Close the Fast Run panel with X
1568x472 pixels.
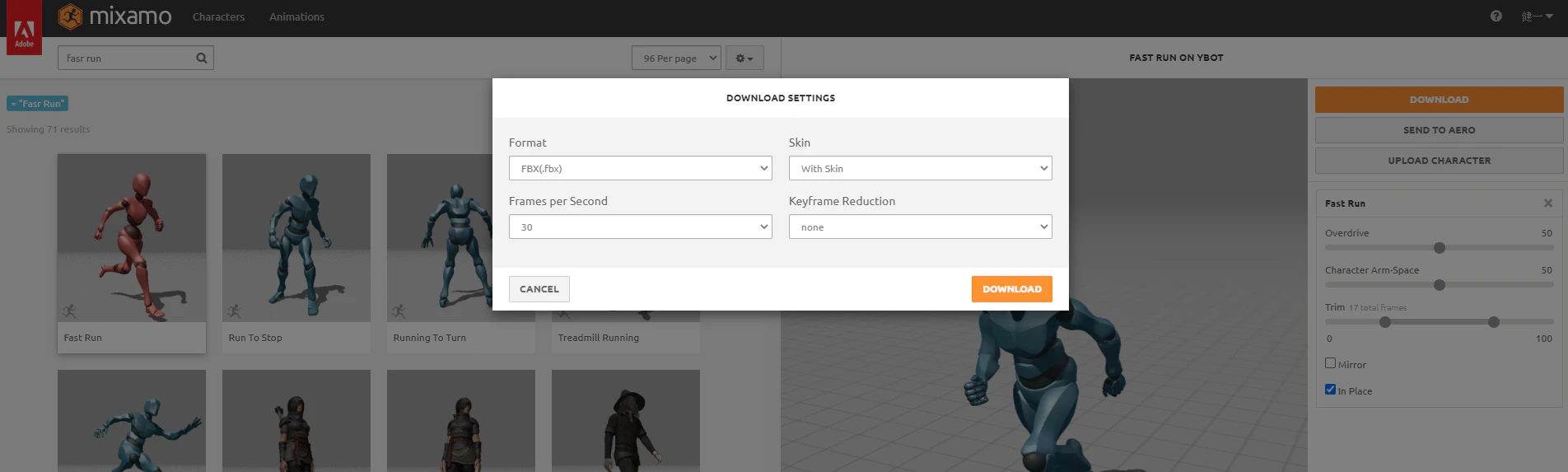point(1548,203)
